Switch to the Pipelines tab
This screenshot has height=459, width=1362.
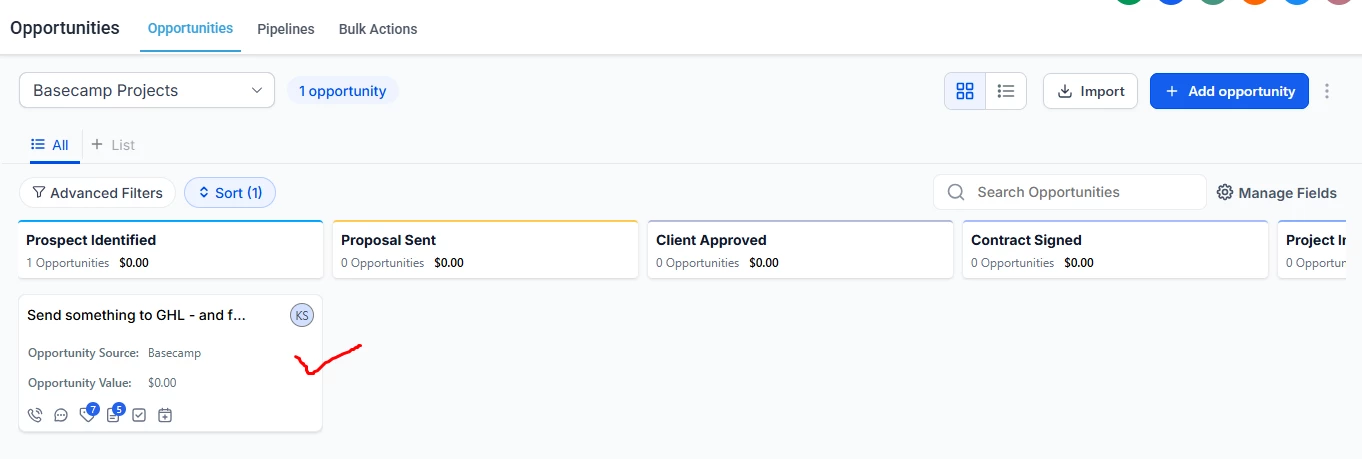click(286, 29)
